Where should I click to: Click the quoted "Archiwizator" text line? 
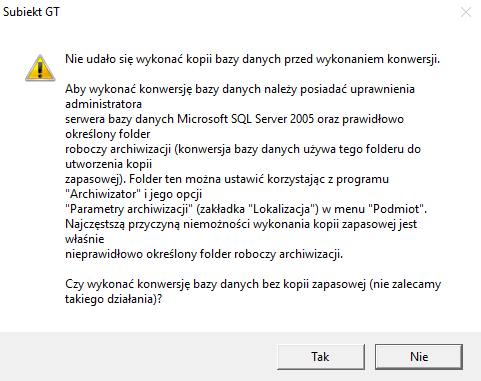click(x=133, y=194)
